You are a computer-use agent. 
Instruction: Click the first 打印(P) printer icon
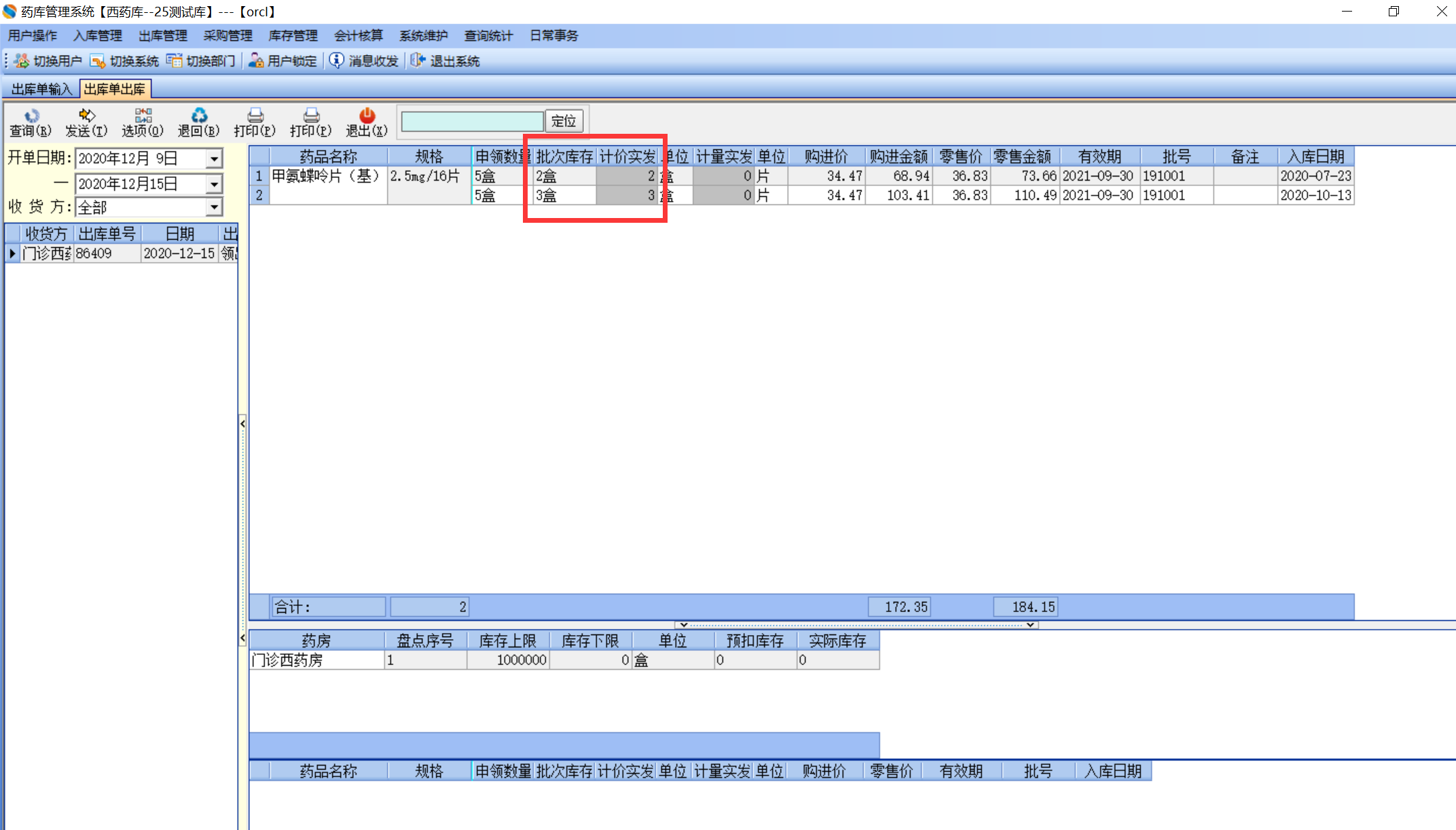pyautogui.click(x=255, y=115)
